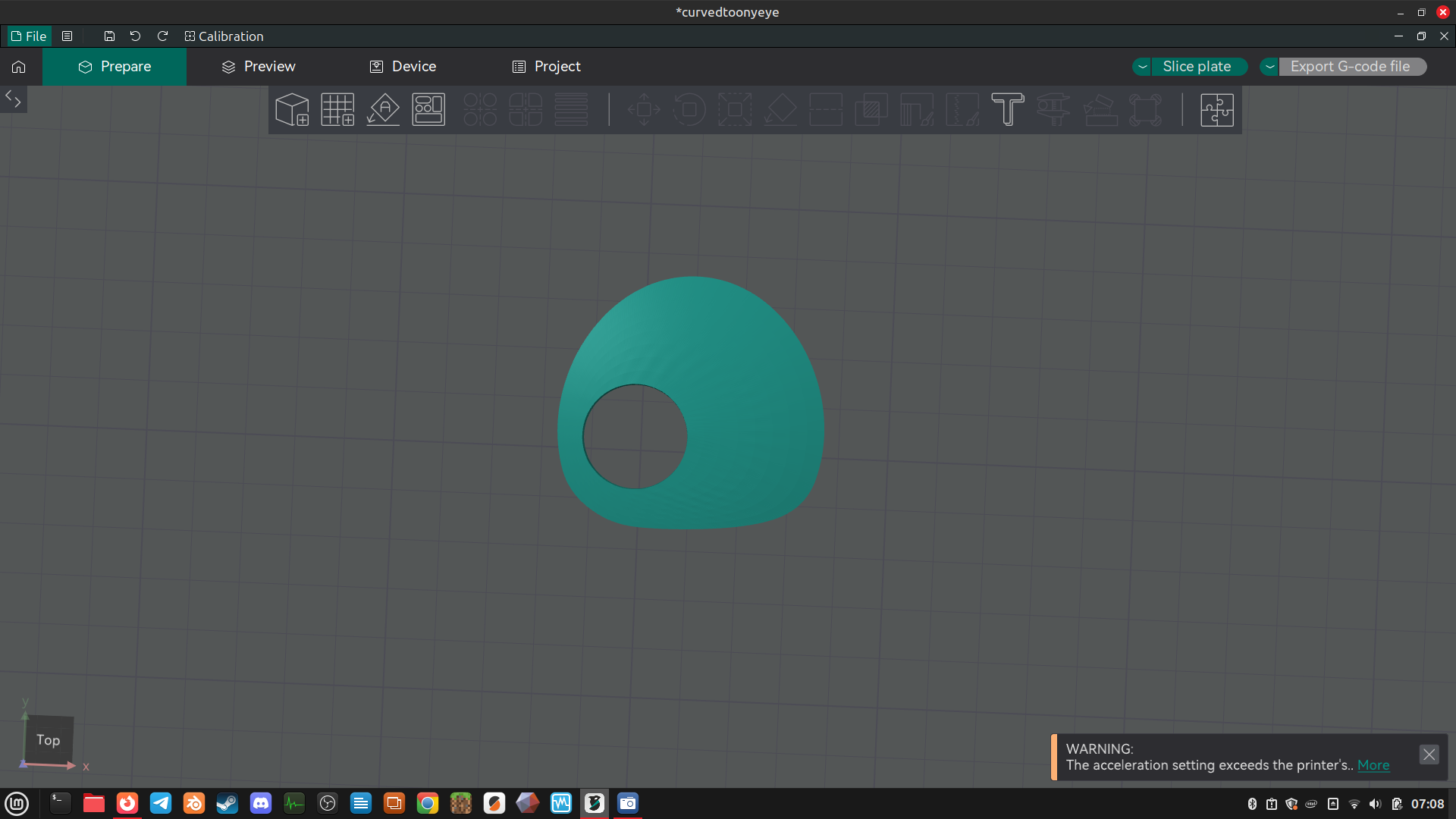Switch to the Preview tab
Screen dimensions: 1456x819
259,67
